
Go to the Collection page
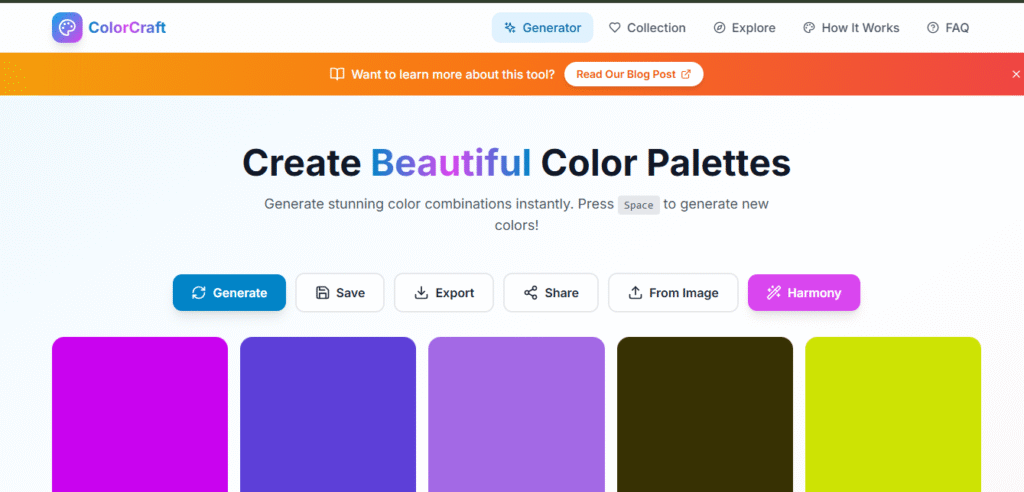[647, 28]
